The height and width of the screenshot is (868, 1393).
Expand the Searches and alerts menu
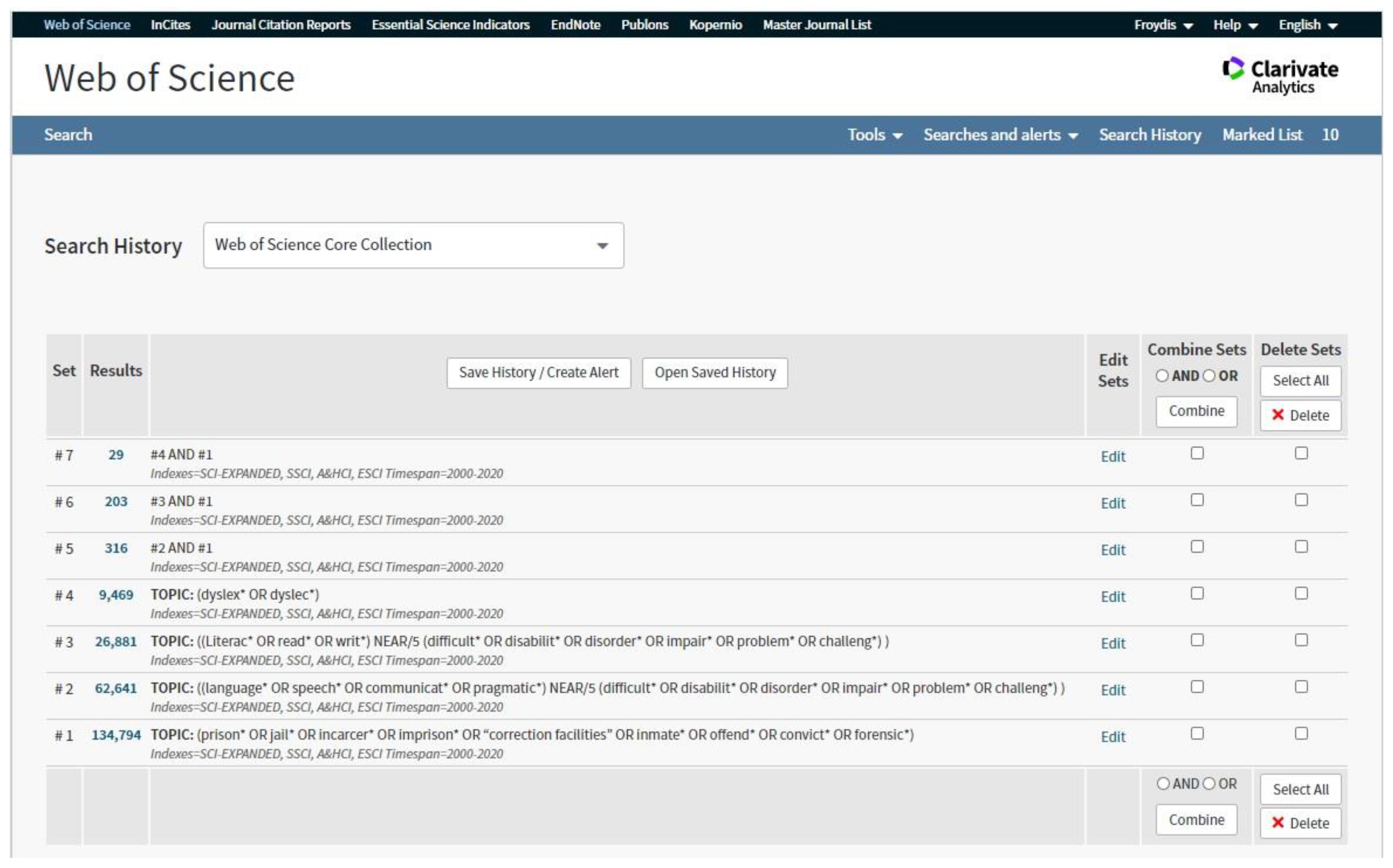[1000, 135]
